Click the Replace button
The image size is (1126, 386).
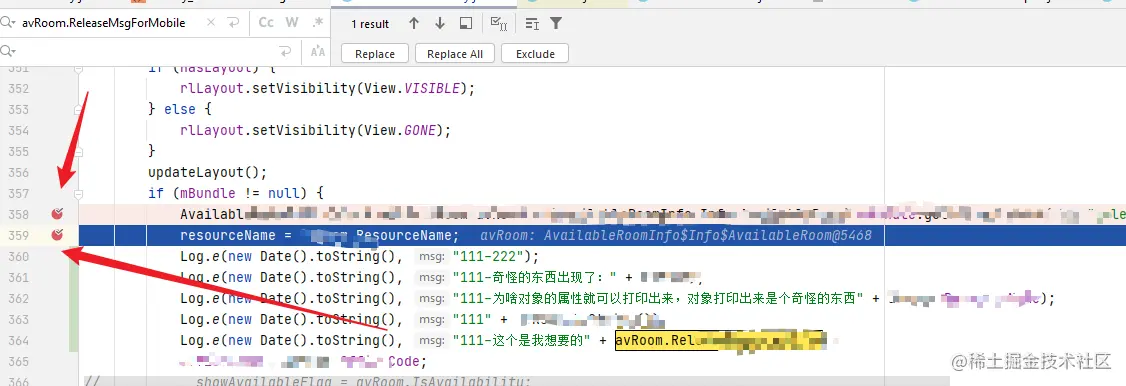coord(375,54)
